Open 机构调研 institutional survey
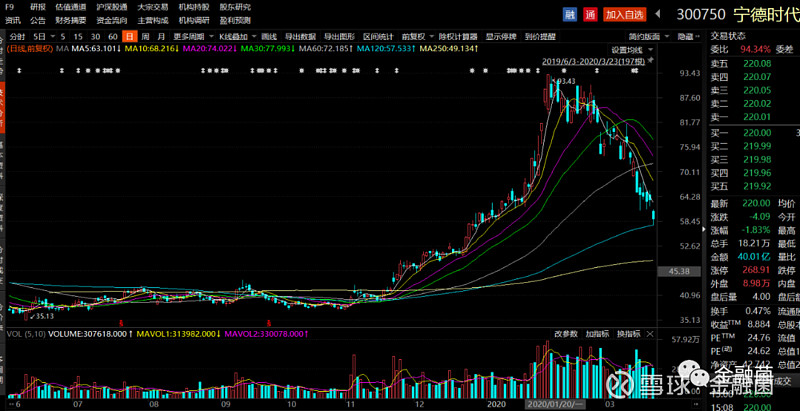 tap(194, 20)
